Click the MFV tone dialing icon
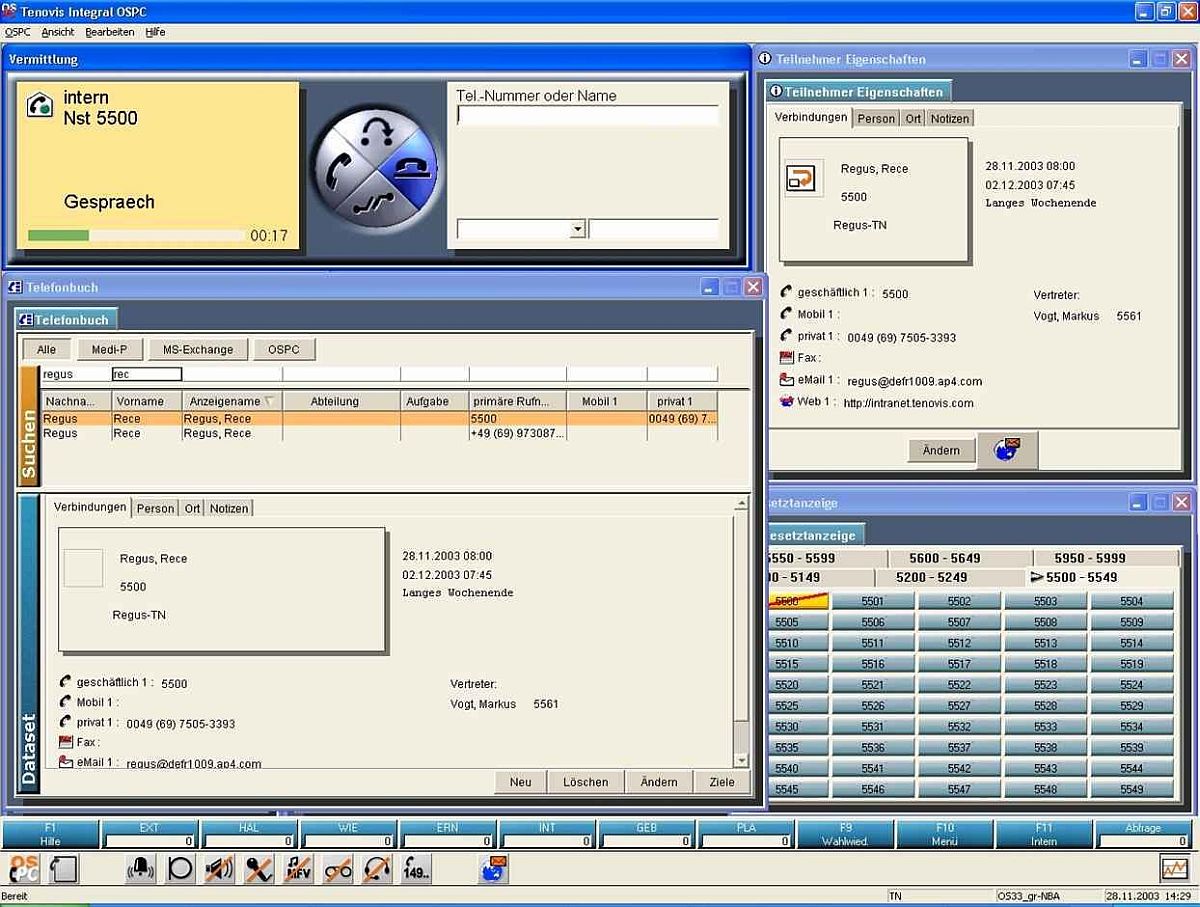 tap(298, 869)
